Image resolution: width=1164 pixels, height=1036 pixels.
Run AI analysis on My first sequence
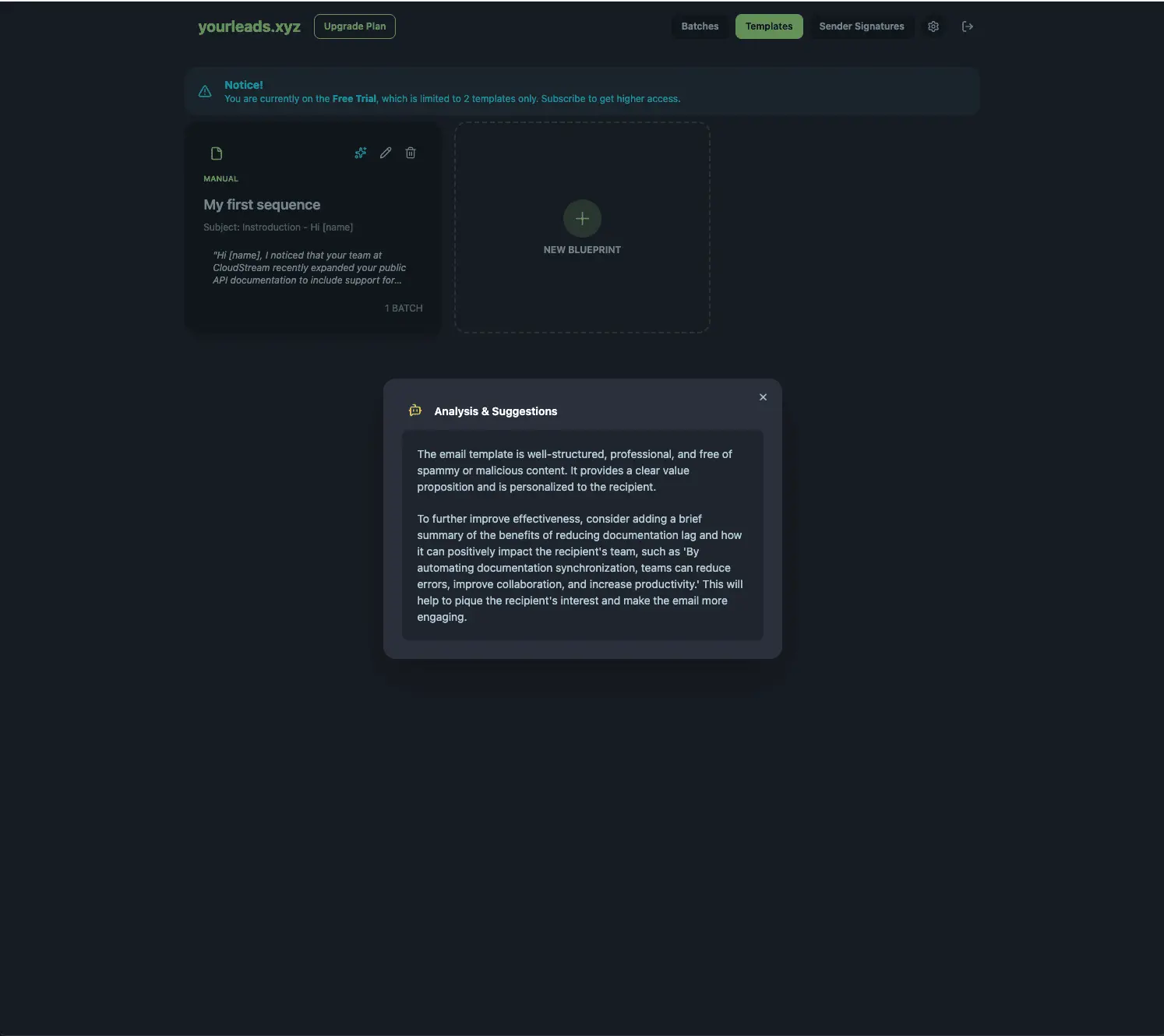tap(361, 153)
